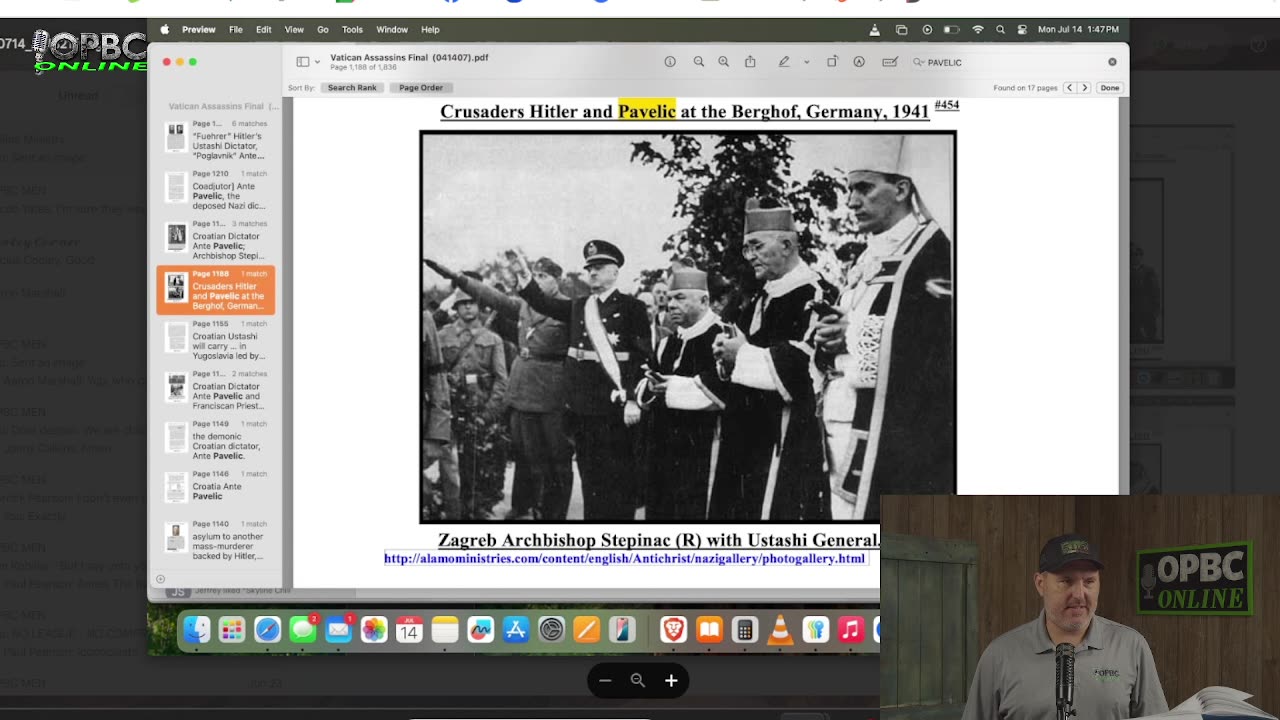Screen dimensions: 1280x720
Task: Click the Wi-Fi status menu icon
Action: pyautogui.click(x=978, y=30)
